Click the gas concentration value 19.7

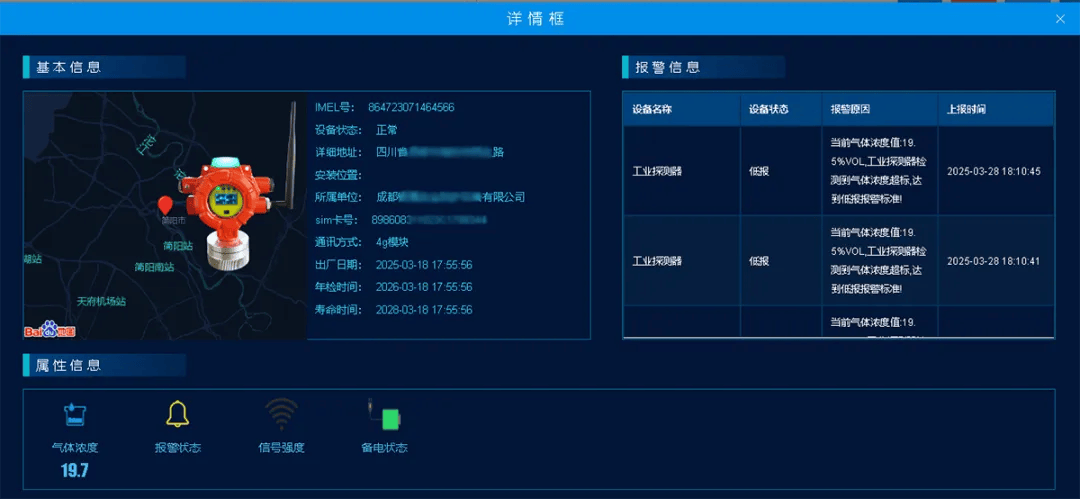pyautogui.click(x=75, y=470)
